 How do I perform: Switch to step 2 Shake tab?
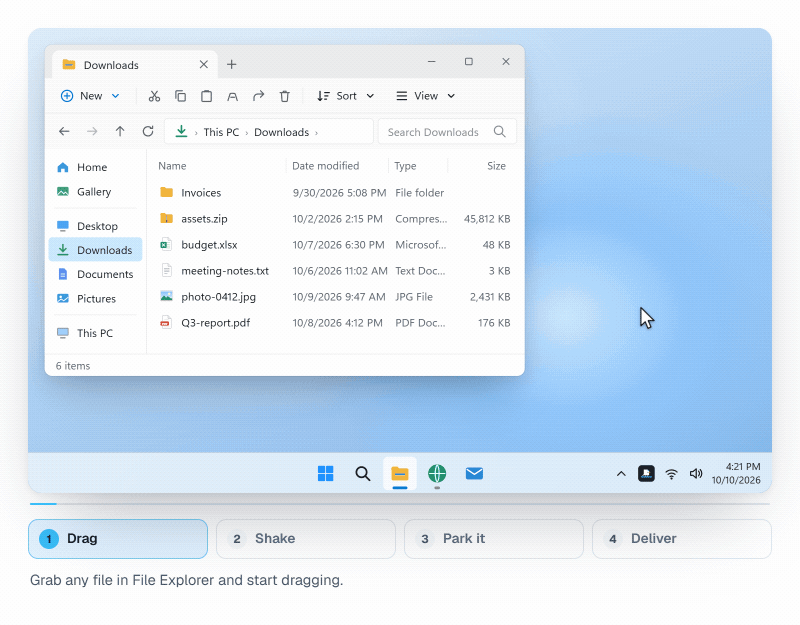[x=306, y=539]
